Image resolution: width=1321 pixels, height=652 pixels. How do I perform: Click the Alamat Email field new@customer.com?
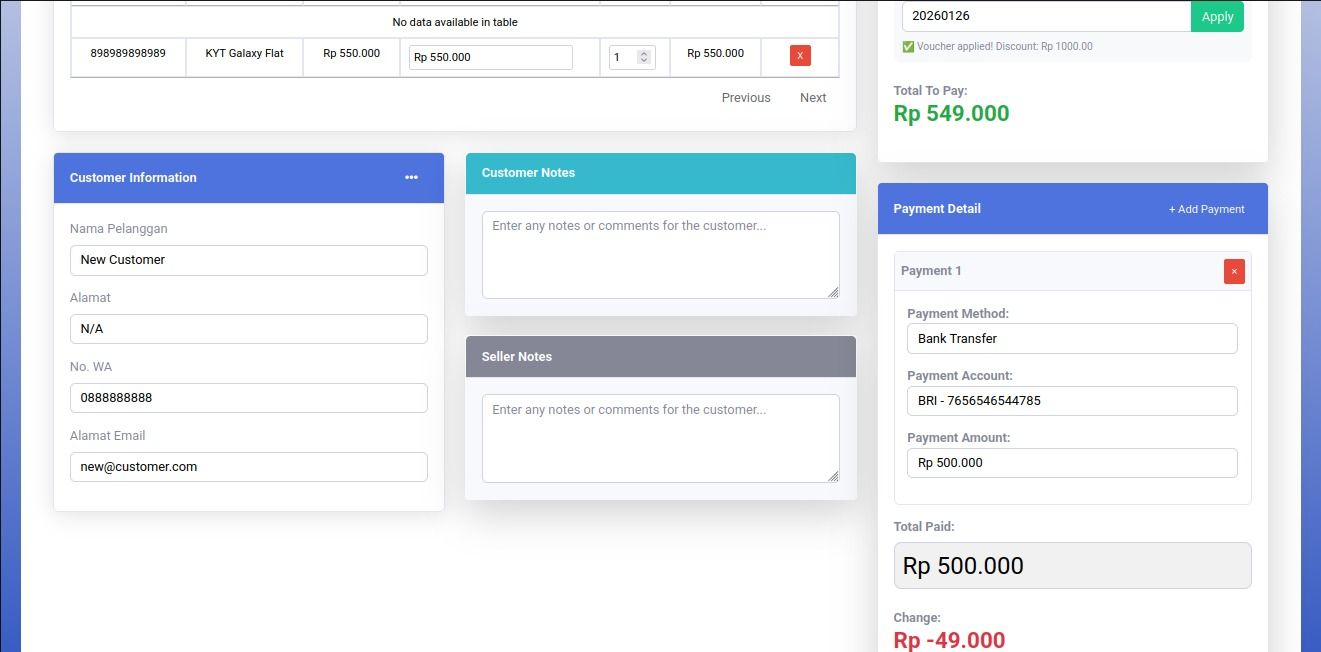249,467
